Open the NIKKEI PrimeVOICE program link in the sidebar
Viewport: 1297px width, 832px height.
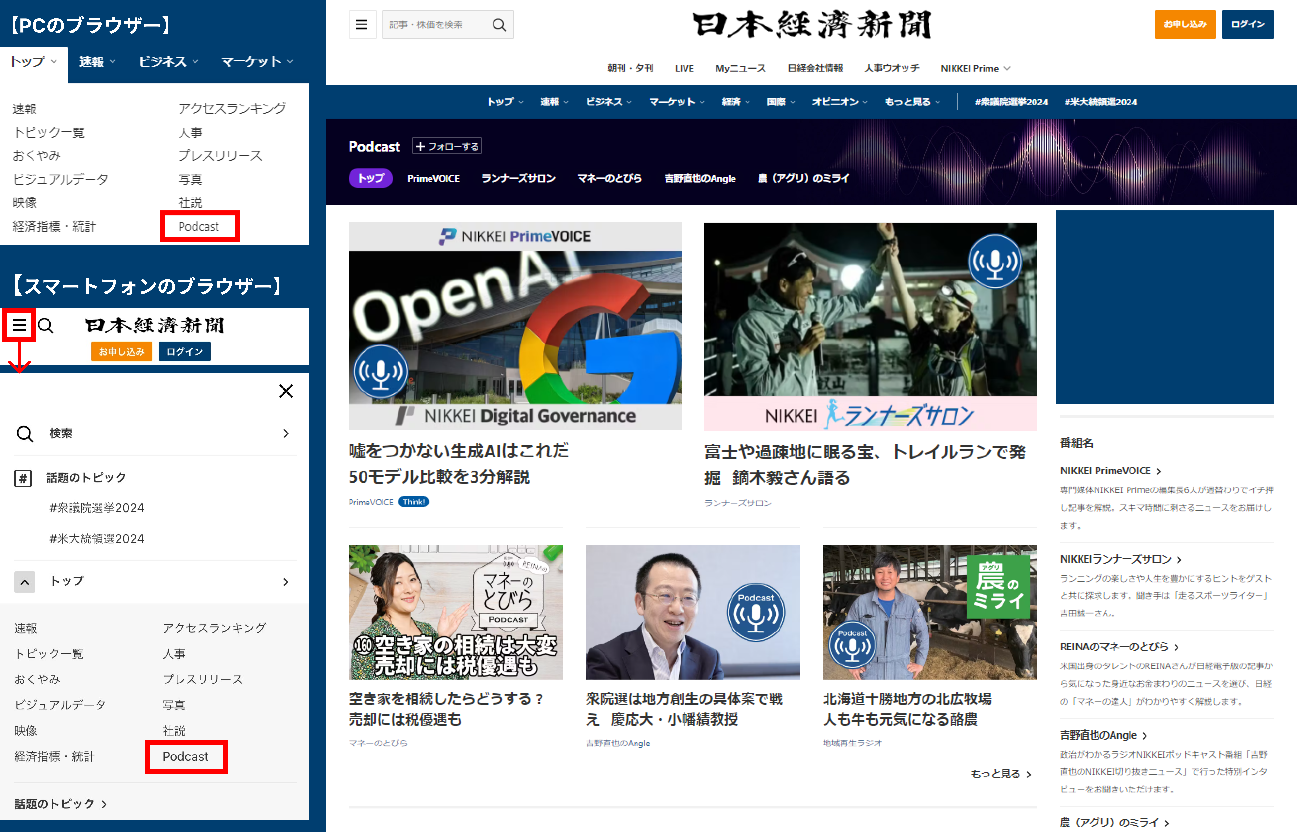[1111, 470]
